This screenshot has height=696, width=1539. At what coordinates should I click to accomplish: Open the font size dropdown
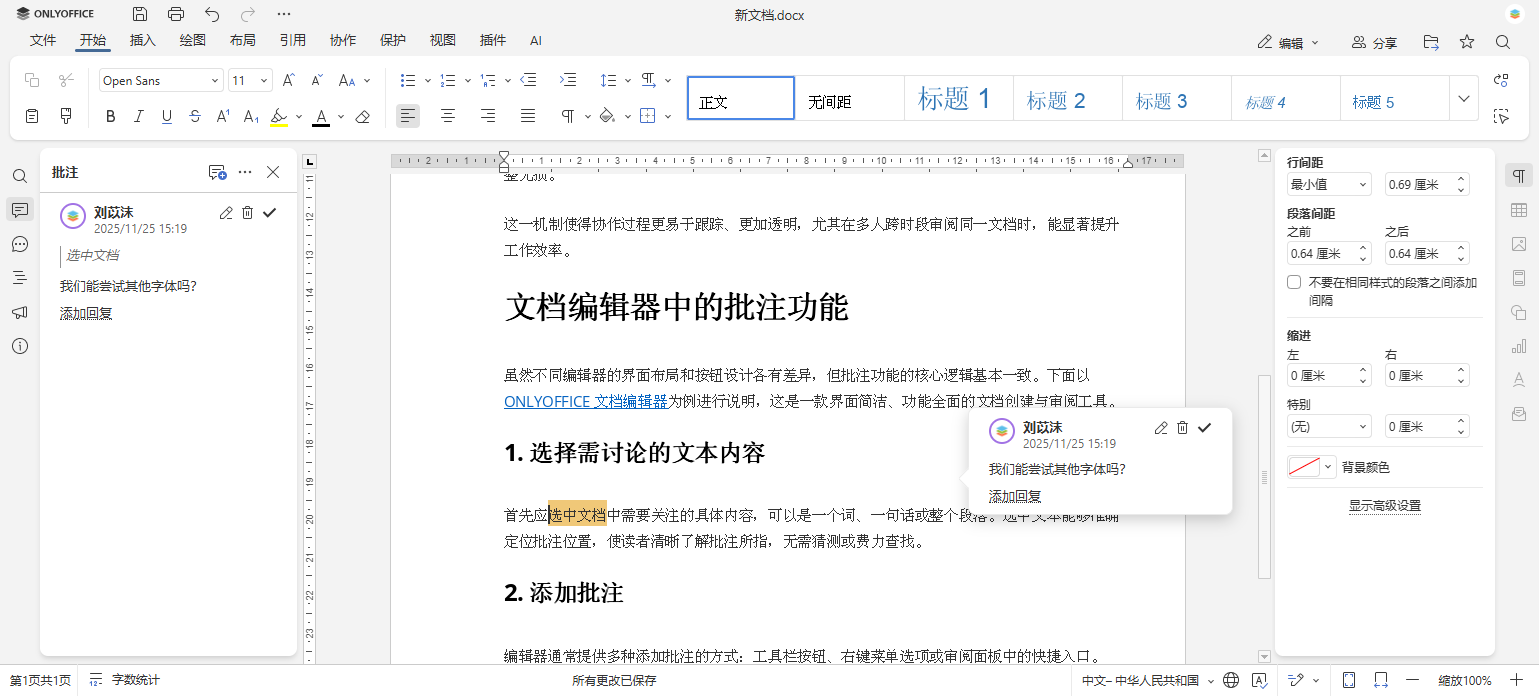pos(264,79)
